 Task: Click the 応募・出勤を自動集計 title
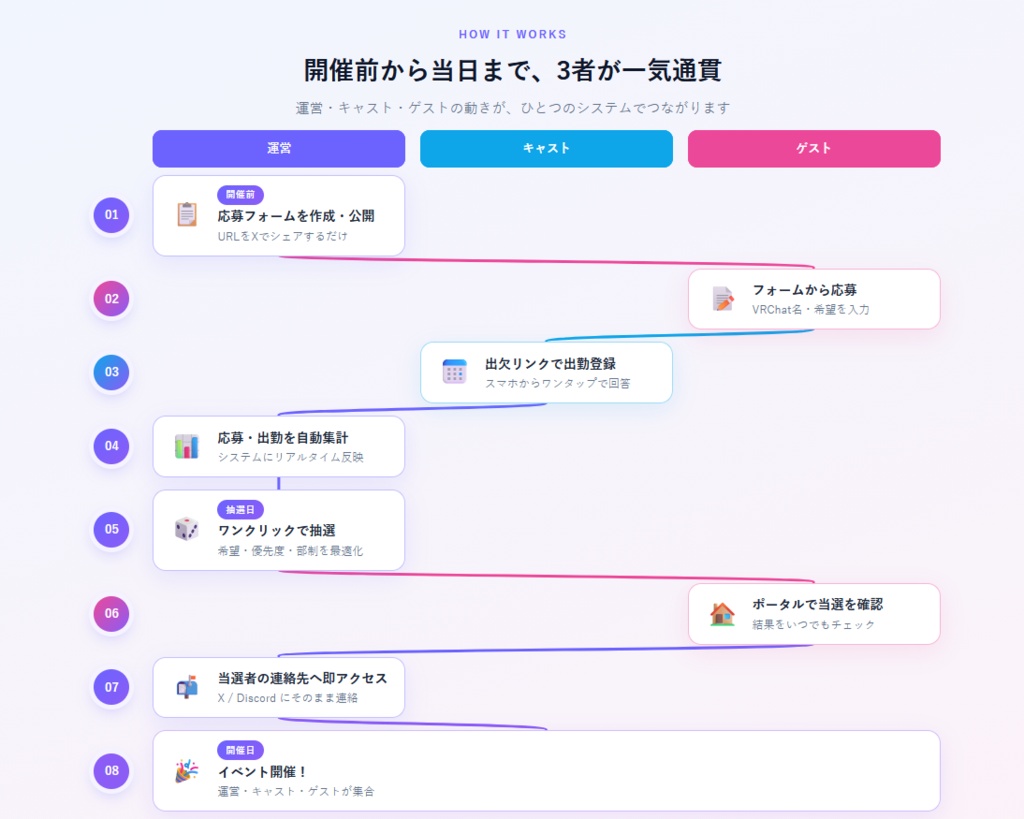pos(283,438)
